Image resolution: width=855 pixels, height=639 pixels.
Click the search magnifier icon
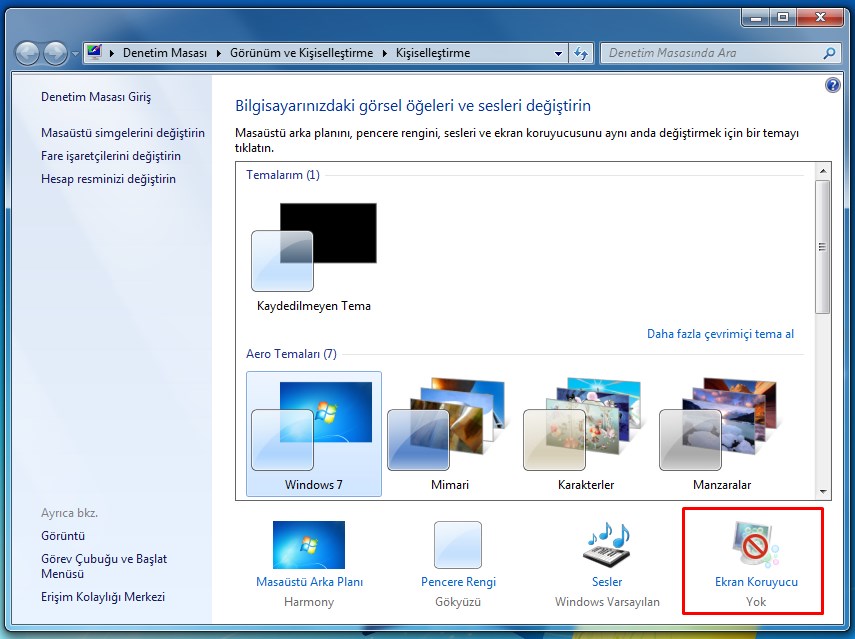[x=828, y=53]
